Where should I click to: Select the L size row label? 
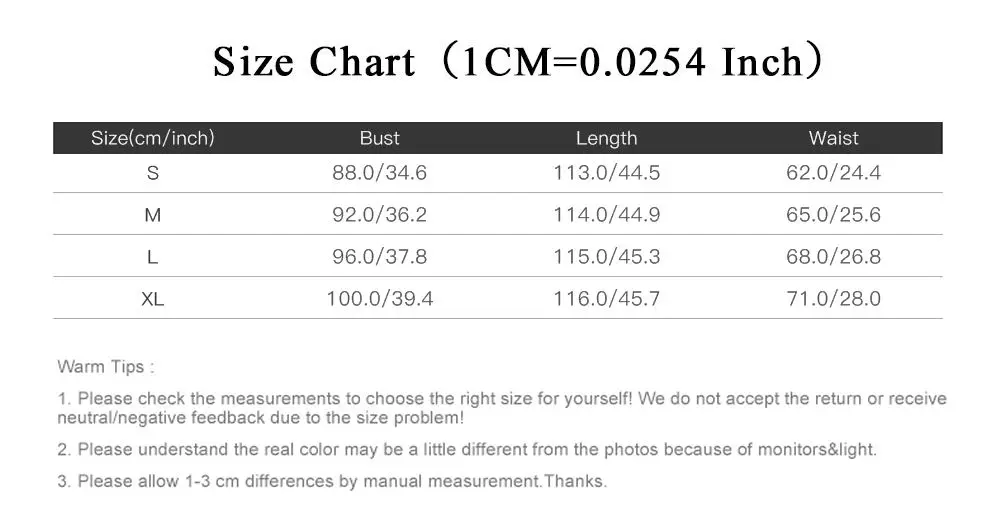(152, 257)
